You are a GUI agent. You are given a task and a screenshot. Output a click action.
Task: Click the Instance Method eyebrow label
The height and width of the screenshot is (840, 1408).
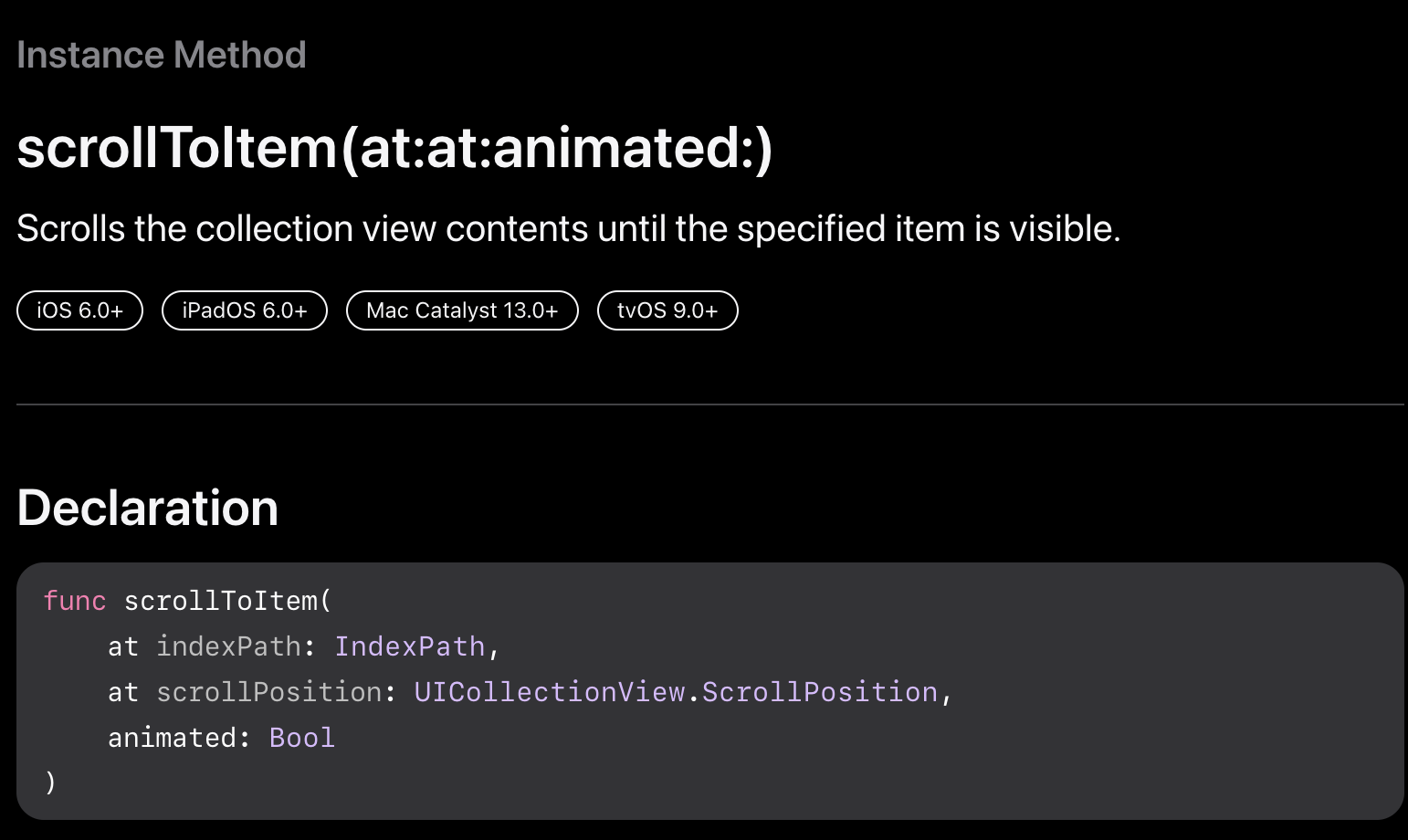click(x=162, y=55)
